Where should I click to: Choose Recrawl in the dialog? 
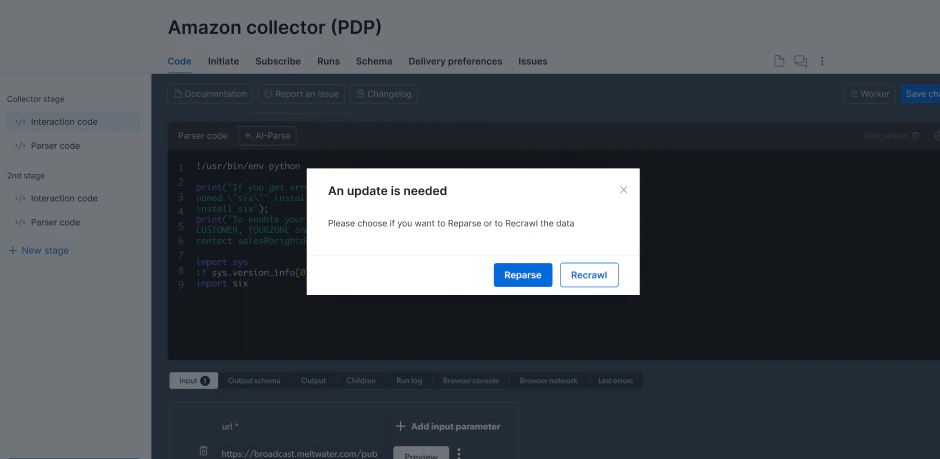point(589,275)
